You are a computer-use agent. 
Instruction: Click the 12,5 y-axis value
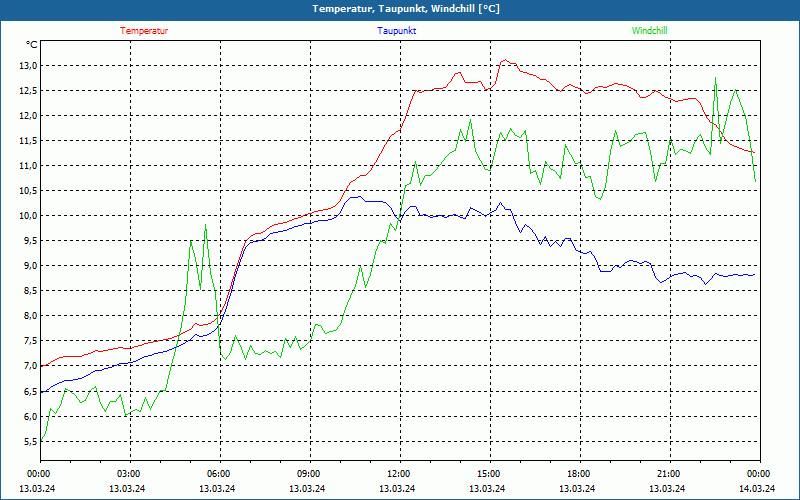(x=29, y=90)
